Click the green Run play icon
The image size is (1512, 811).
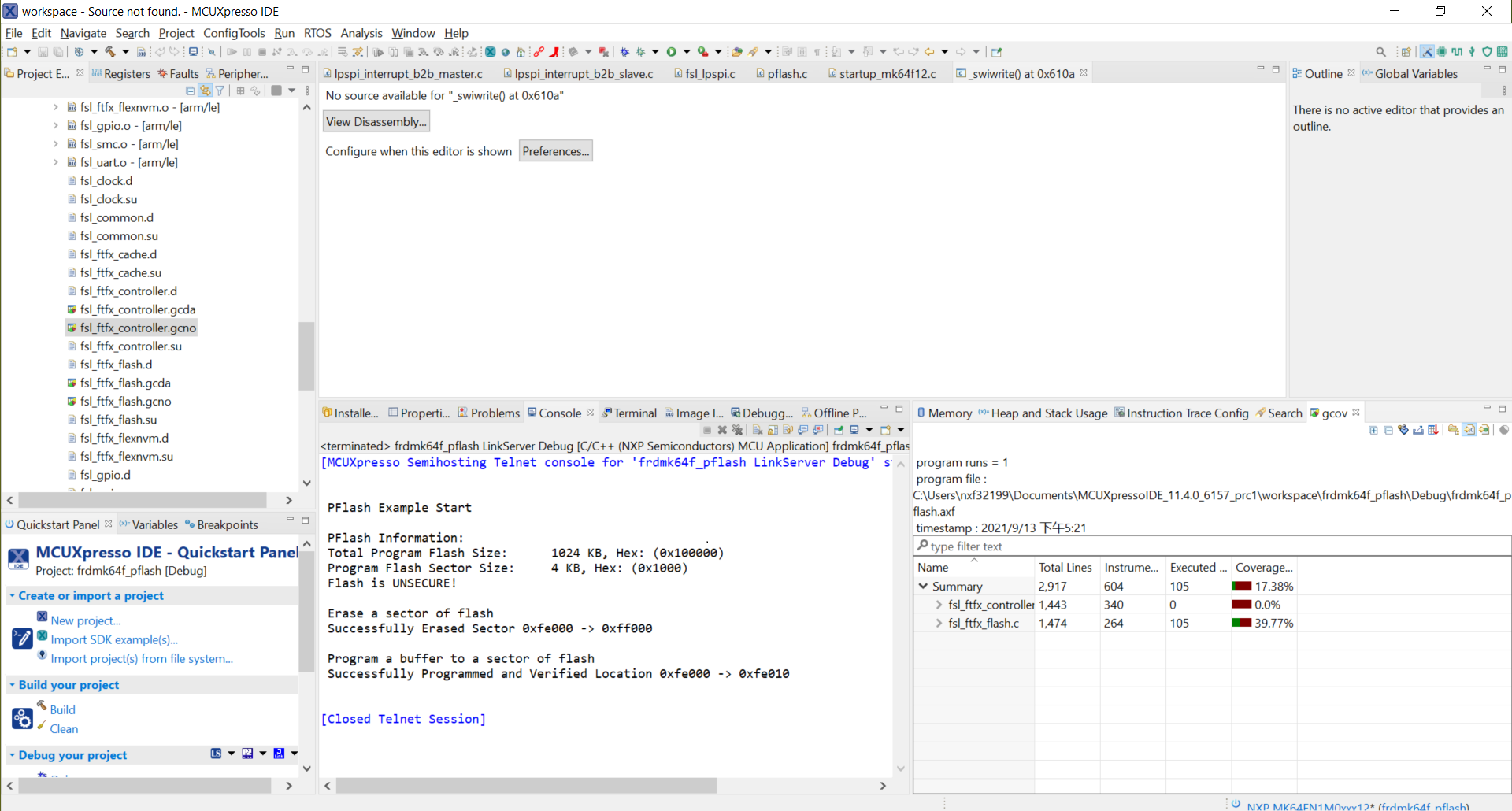point(672,52)
